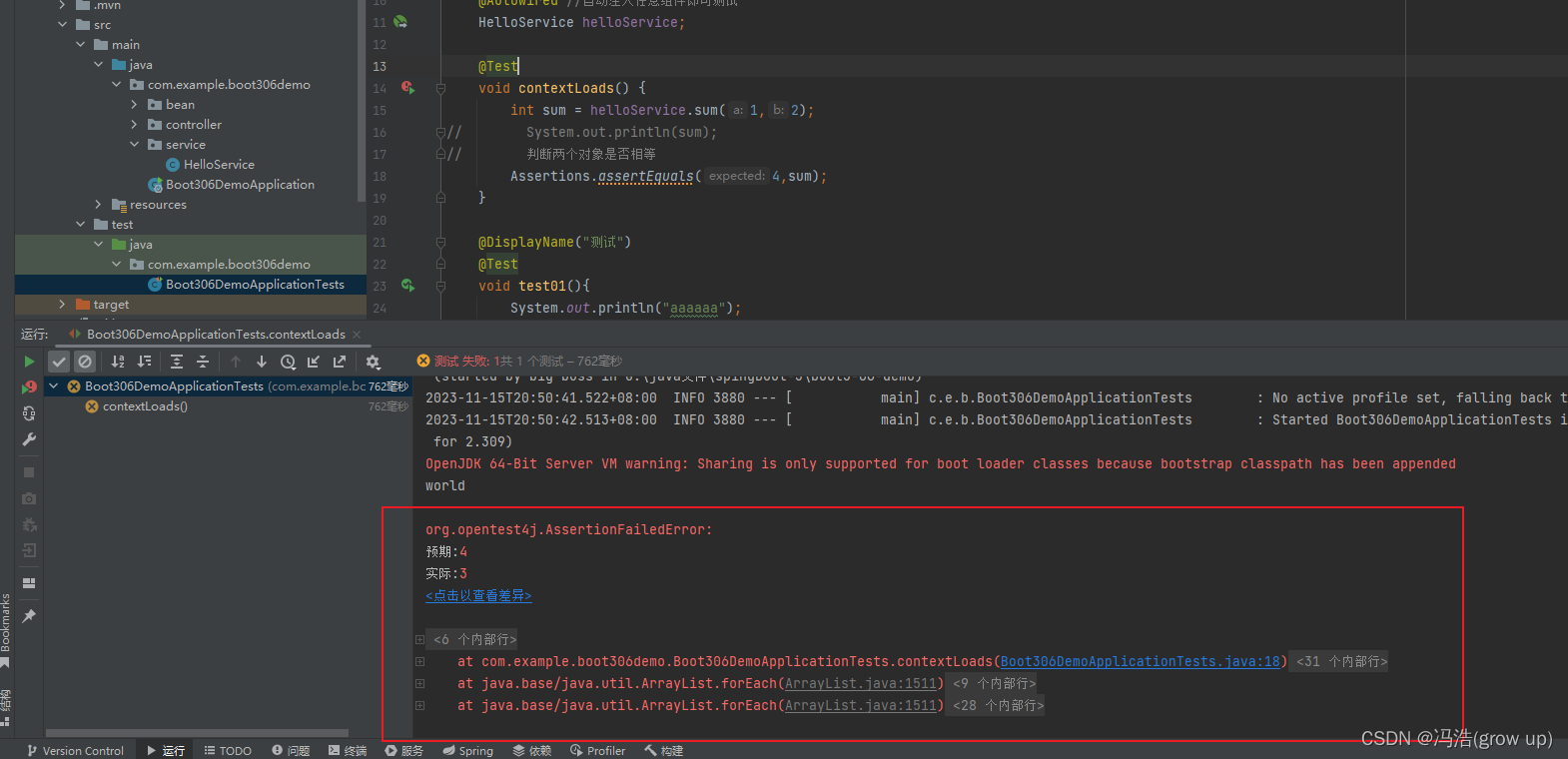This screenshot has height=759, width=1568.
Task: Click run gutter icon on line 11
Action: [400, 21]
